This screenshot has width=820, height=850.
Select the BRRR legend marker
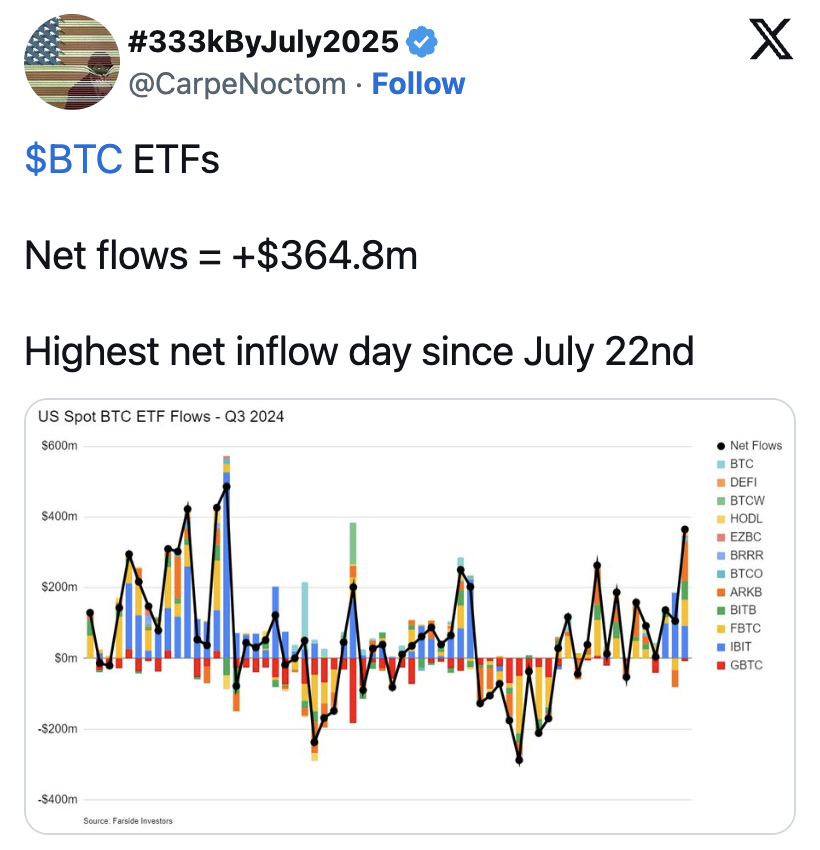pyautogui.click(x=721, y=556)
